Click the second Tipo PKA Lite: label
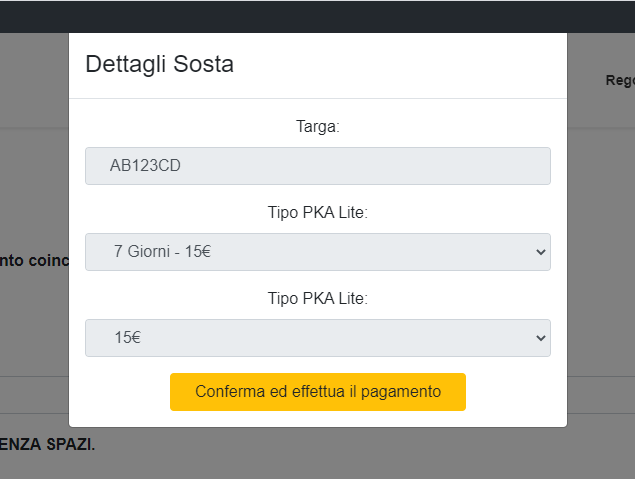The width and height of the screenshot is (635, 479). click(318, 298)
